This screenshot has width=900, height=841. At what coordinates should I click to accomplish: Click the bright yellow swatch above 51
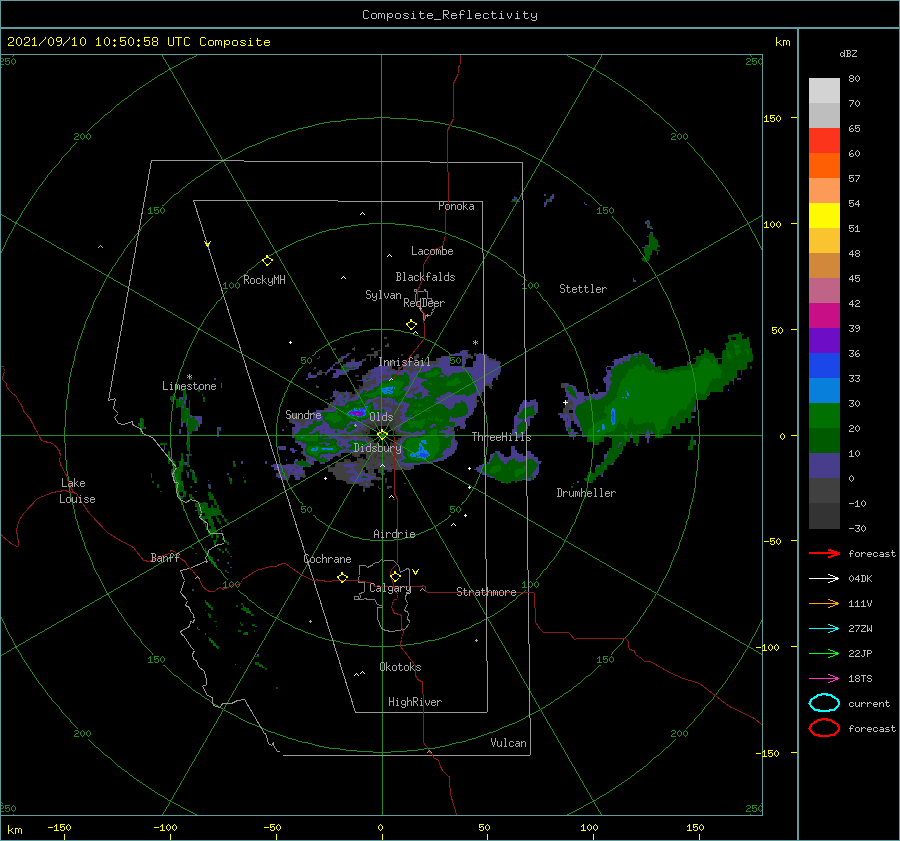click(x=824, y=216)
